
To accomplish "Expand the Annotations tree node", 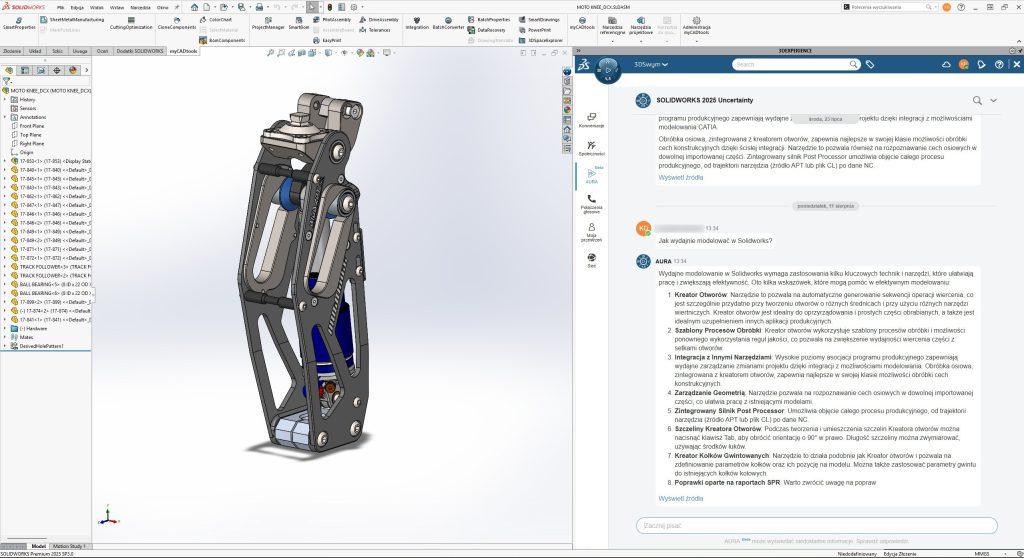I will (5, 118).
